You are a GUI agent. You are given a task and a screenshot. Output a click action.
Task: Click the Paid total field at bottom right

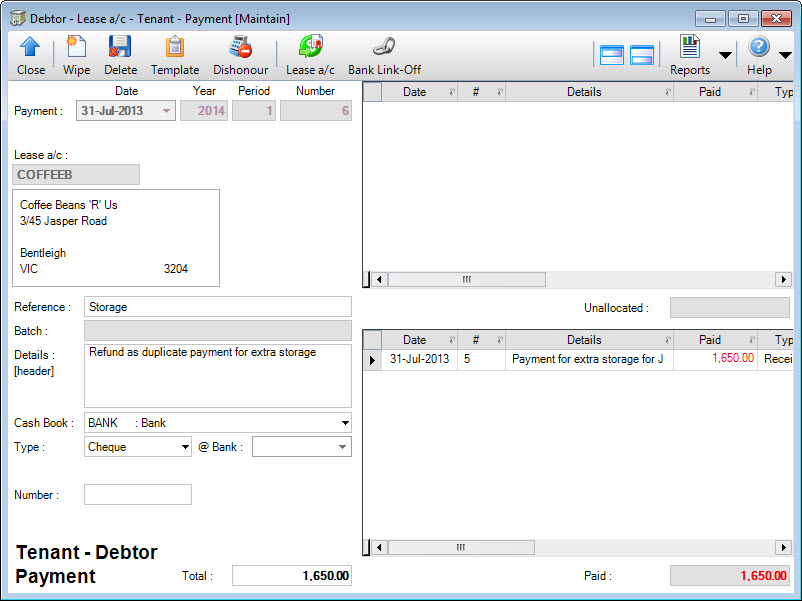730,575
